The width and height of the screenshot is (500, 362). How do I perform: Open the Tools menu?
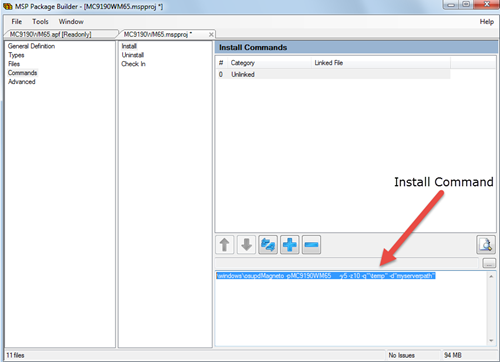(x=40, y=22)
